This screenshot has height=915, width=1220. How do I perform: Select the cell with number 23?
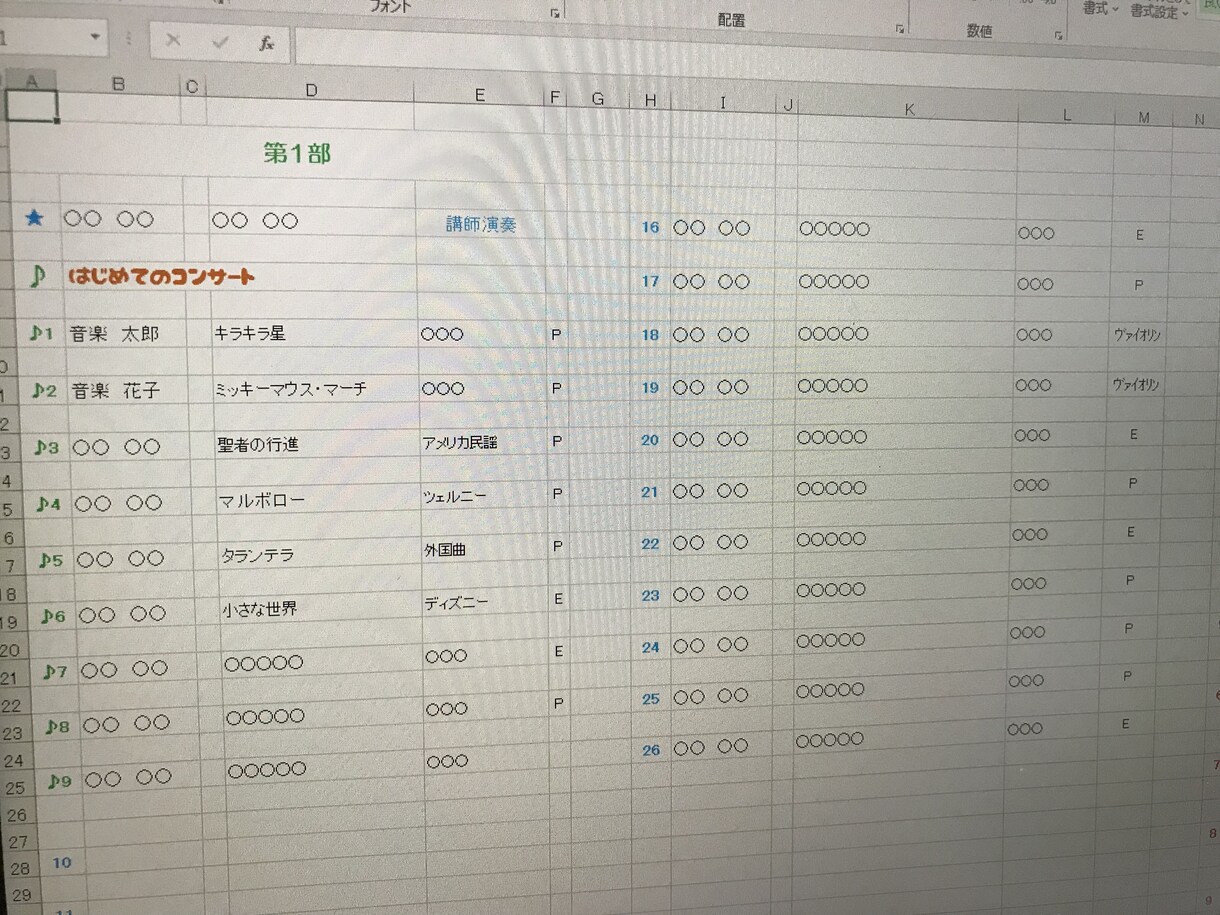[651, 595]
